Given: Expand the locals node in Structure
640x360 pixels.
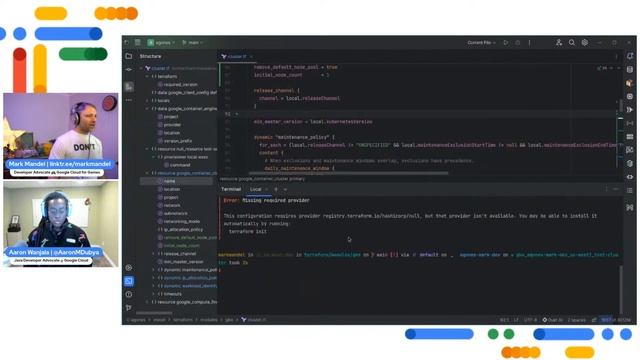Looking at the screenshot, I should click(147, 100).
